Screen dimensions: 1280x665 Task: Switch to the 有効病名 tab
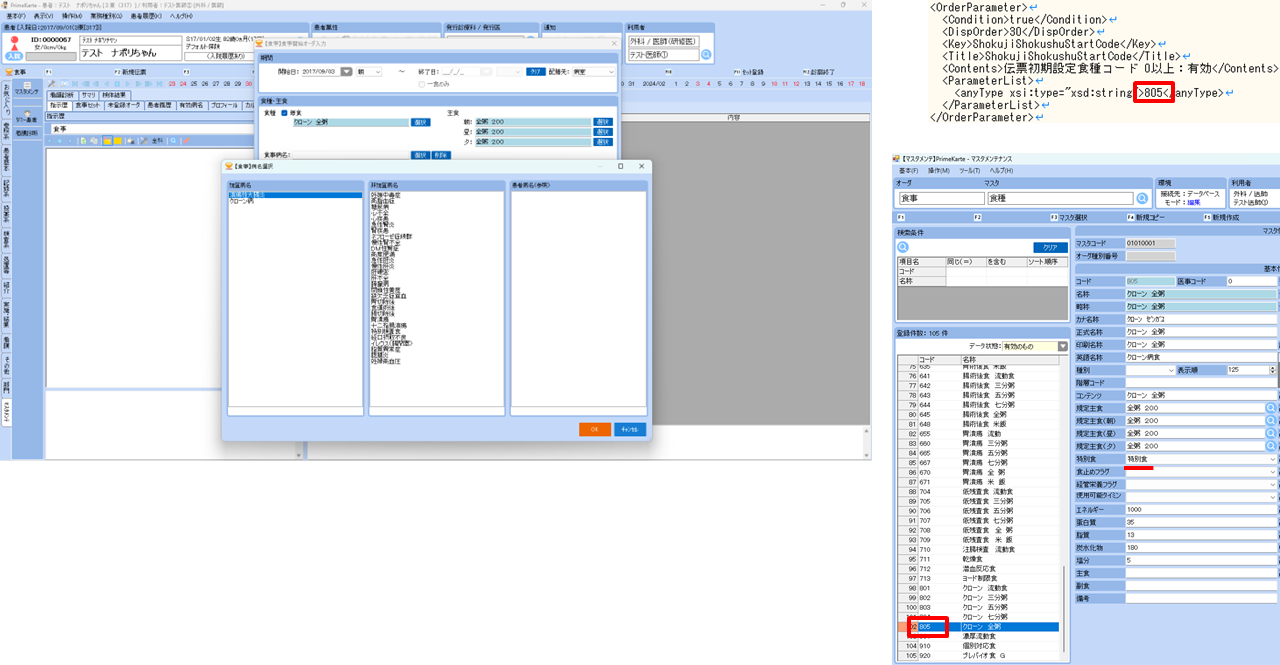coord(191,105)
